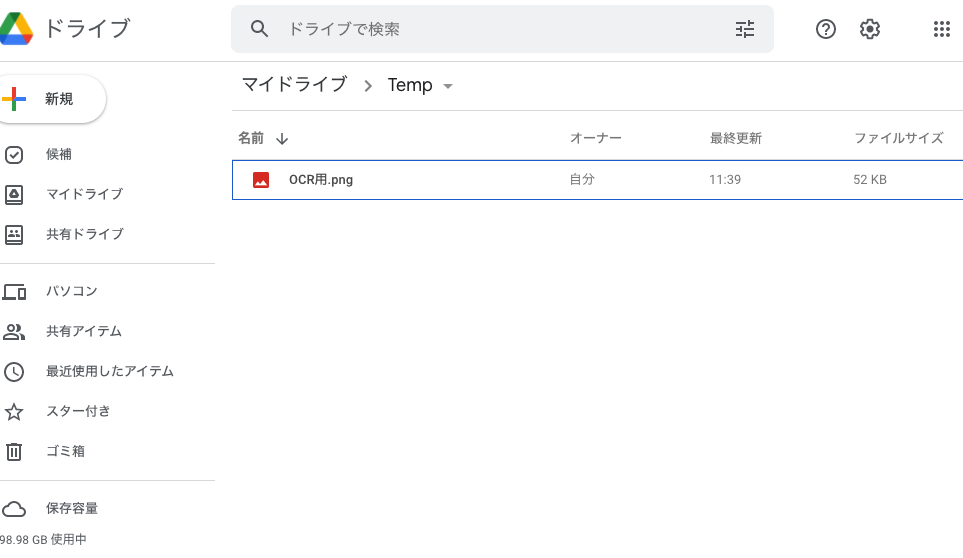Select the OCR用.png file row
Image resolution: width=963 pixels, height=558 pixels.
pyautogui.click(x=598, y=180)
